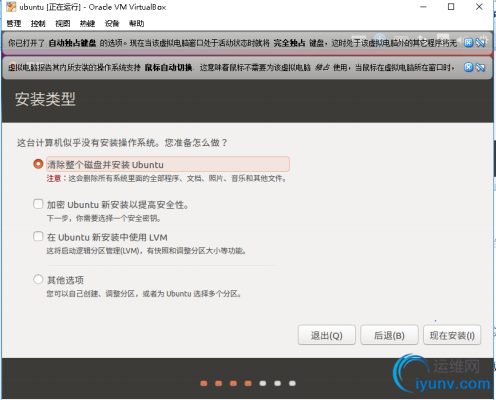This screenshot has height=400, width=496.
Task: Open the 视图 menu
Action: pyautogui.click(x=63, y=23)
